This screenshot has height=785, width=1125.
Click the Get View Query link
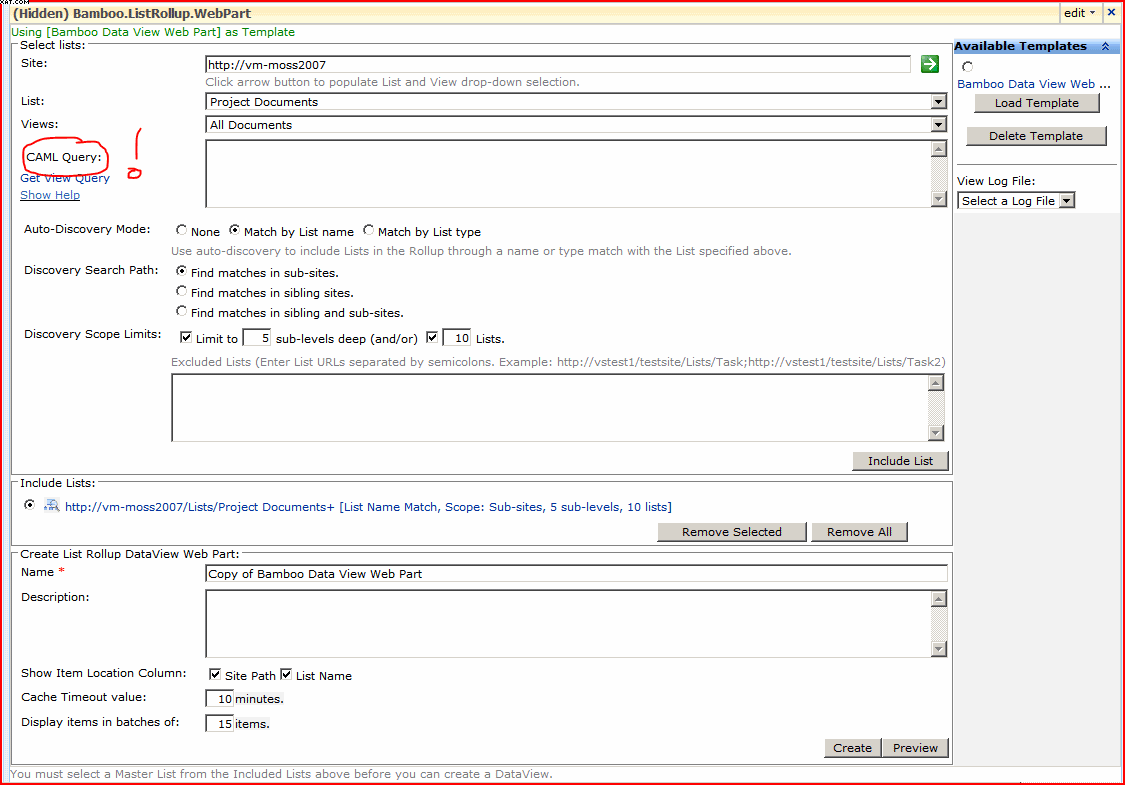click(65, 178)
